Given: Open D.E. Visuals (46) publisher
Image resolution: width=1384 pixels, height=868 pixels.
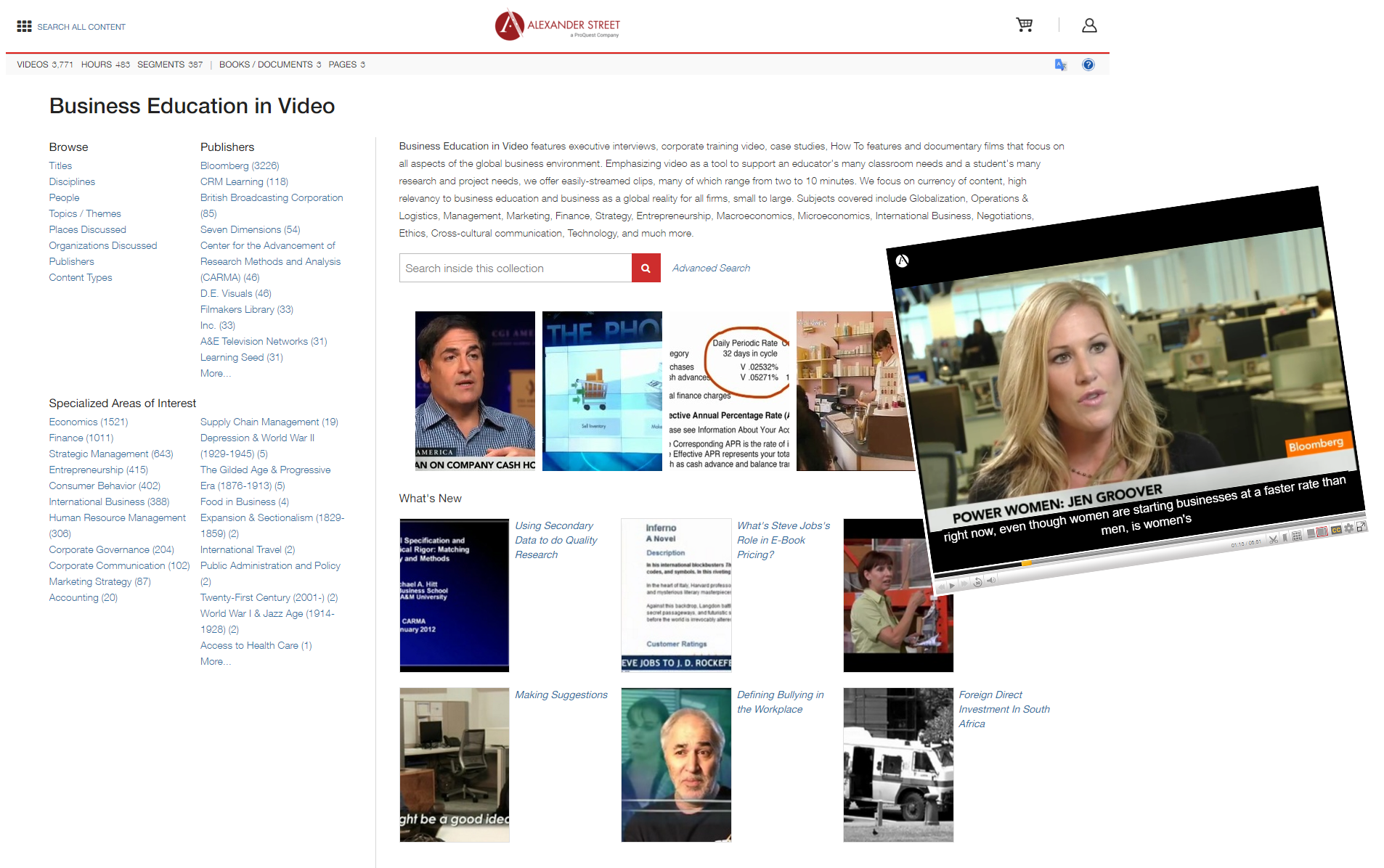Looking at the screenshot, I should (235, 293).
